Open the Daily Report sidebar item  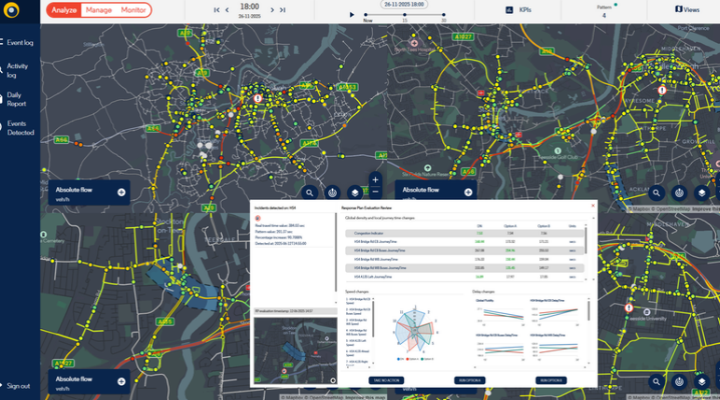click(14, 99)
